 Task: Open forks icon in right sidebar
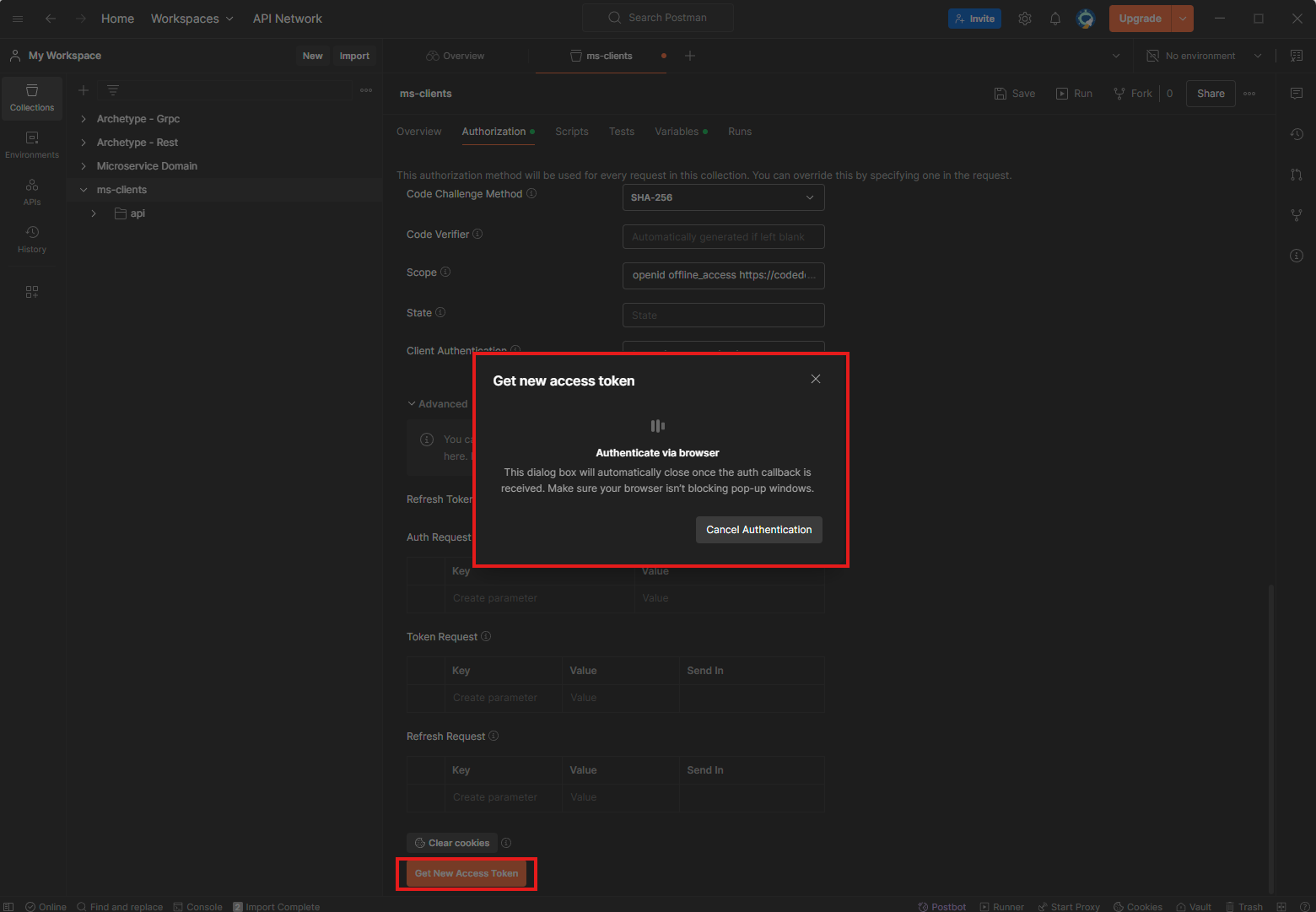click(x=1297, y=215)
